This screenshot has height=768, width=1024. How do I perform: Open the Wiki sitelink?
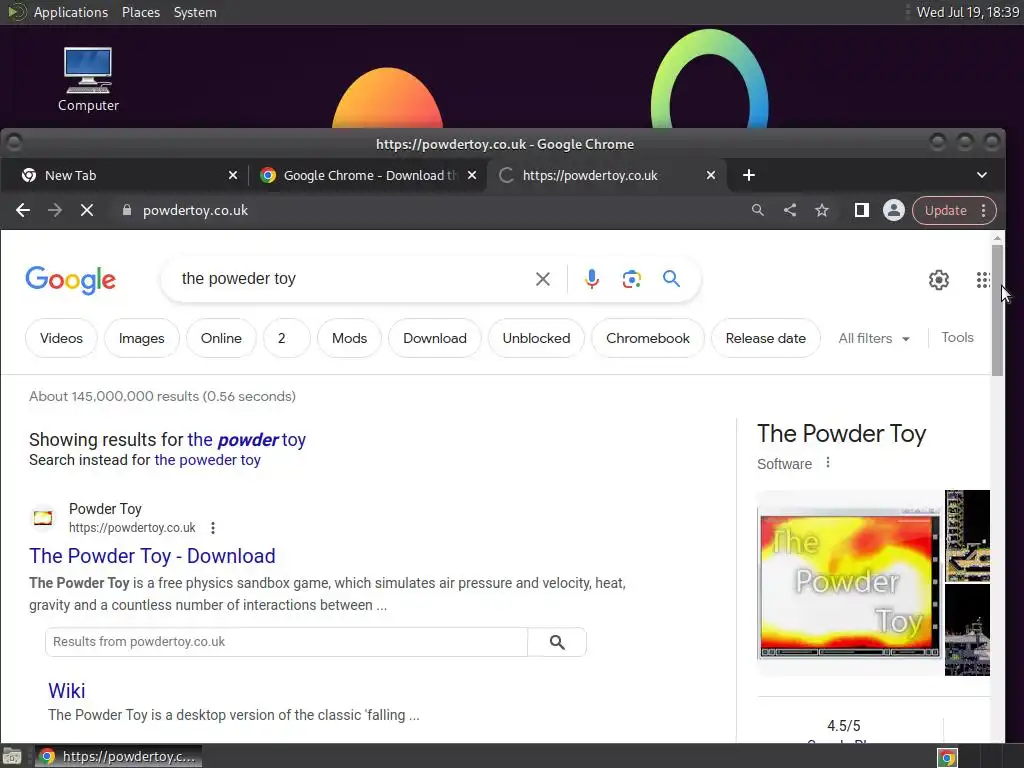(x=67, y=691)
